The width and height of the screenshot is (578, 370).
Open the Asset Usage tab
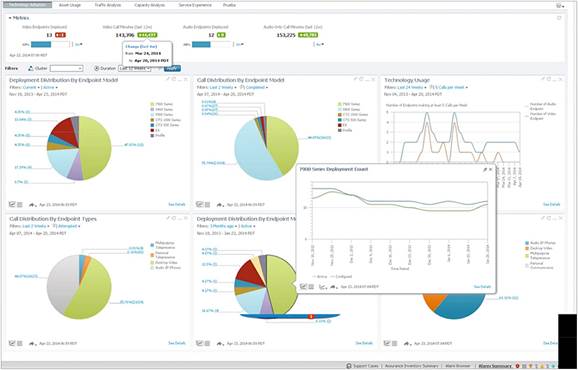pyautogui.click(x=70, y=5)
